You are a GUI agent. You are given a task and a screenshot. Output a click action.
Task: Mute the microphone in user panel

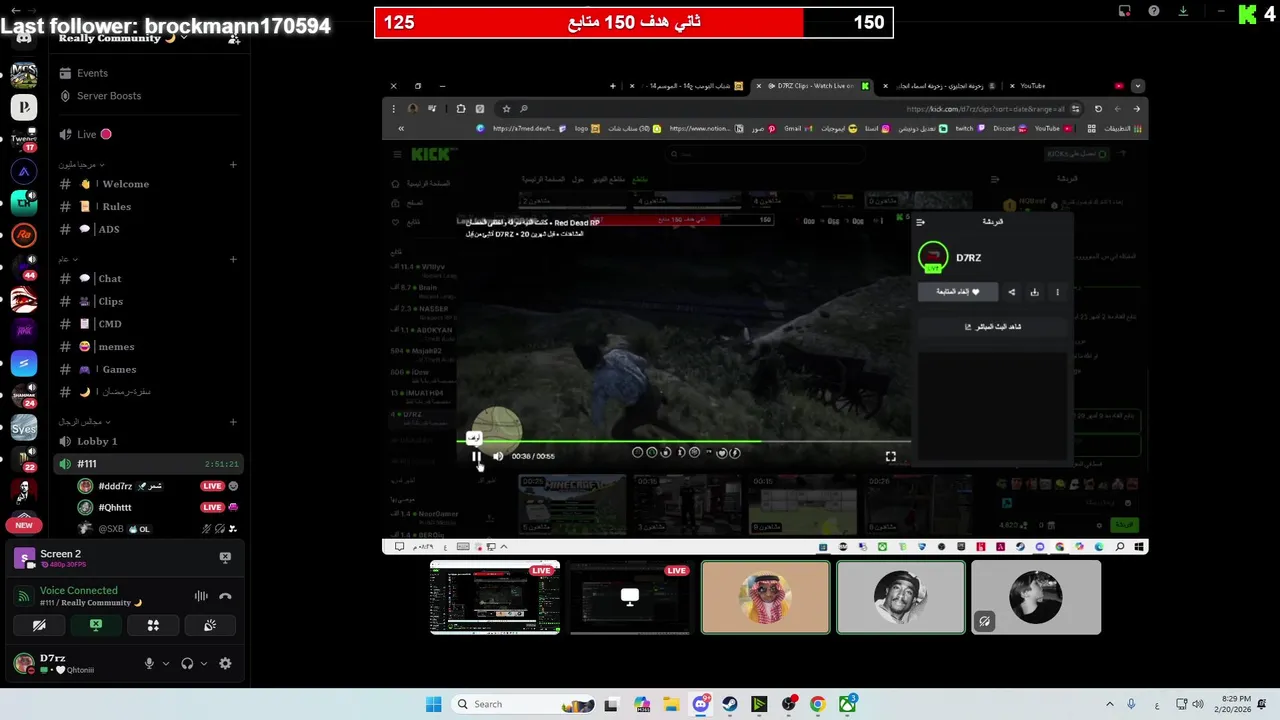click(149, 663)
